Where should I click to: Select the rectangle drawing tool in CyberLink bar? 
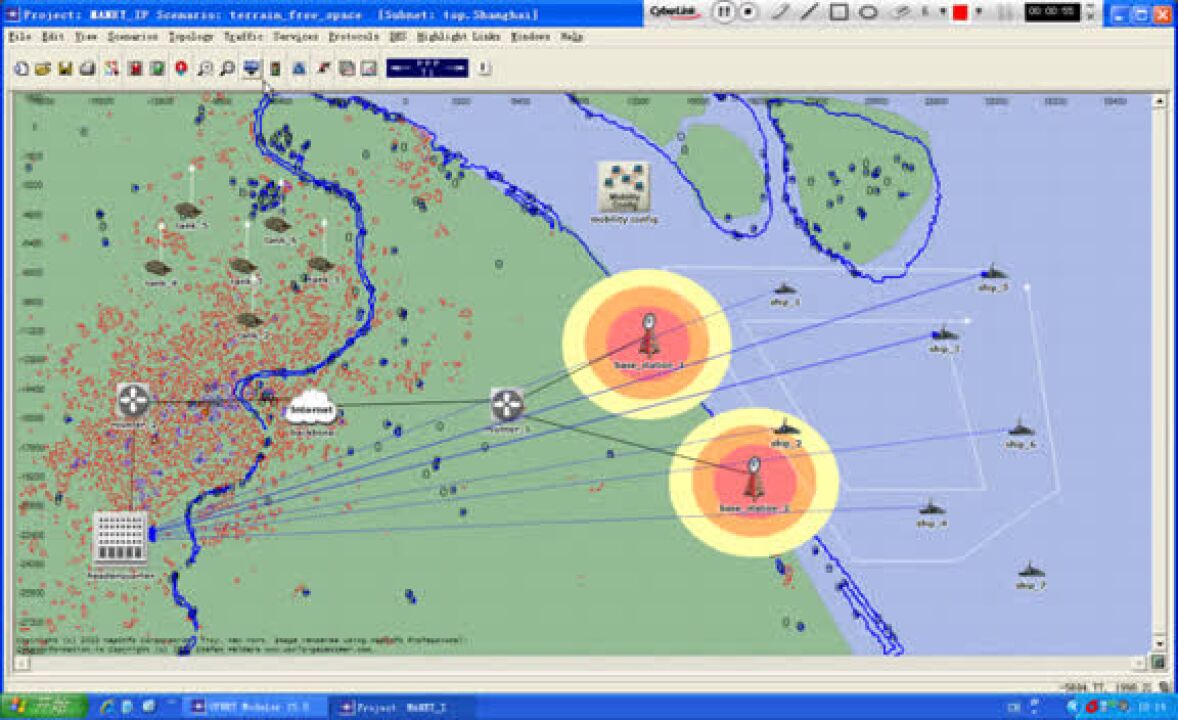coord(839,12)
